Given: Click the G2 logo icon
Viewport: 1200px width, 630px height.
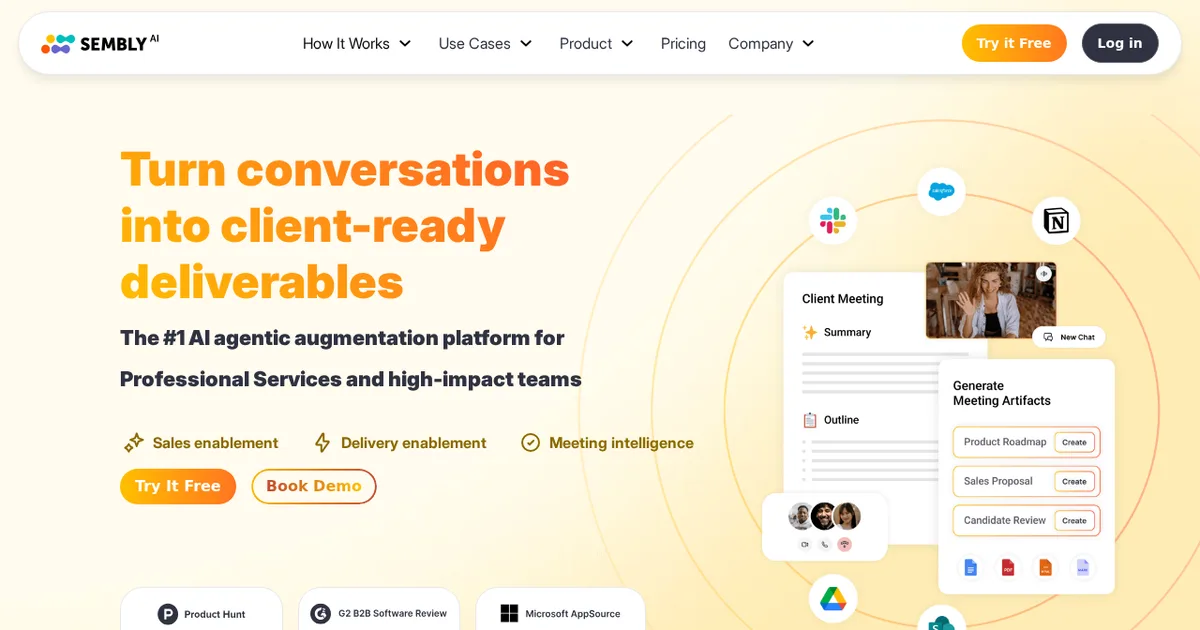Looking at the screenshot, I should (x=320, y=614).
